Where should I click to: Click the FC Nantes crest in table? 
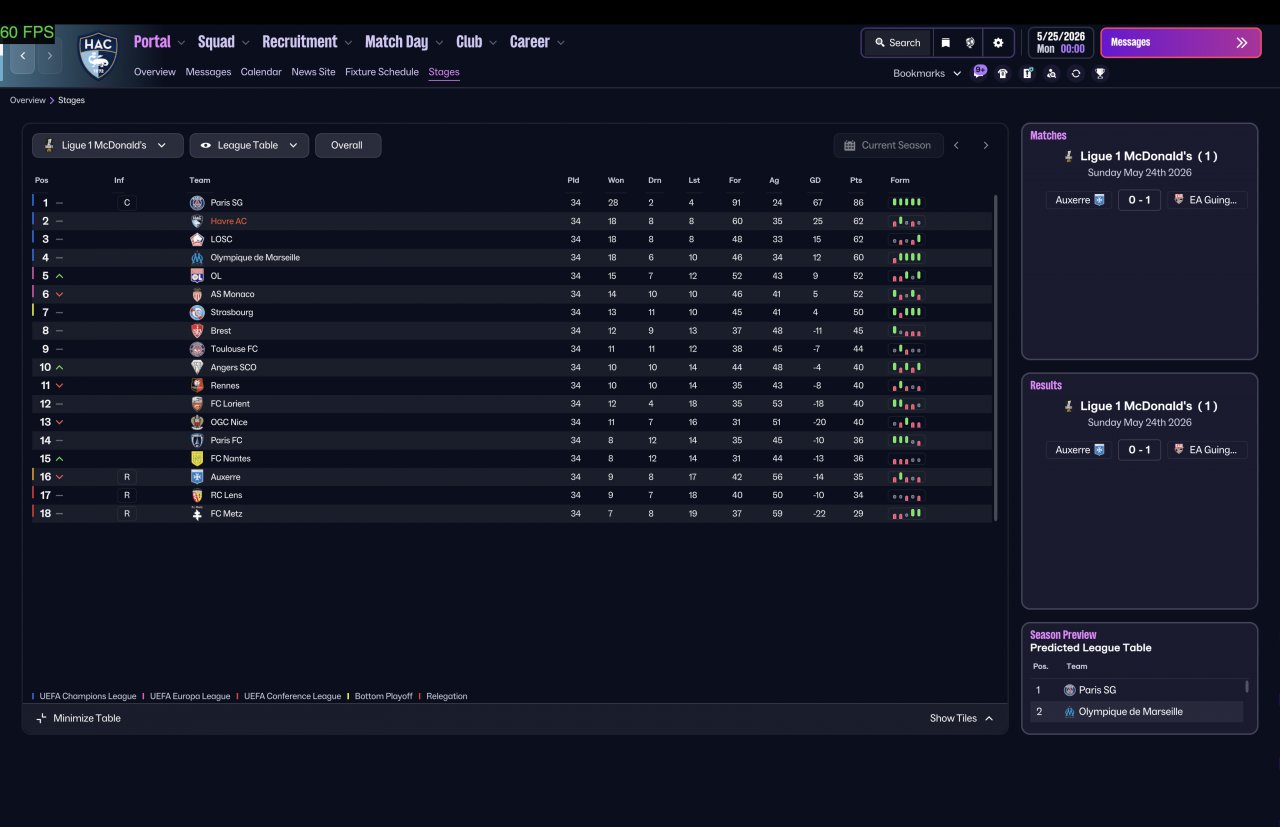[x=197, y=459]
